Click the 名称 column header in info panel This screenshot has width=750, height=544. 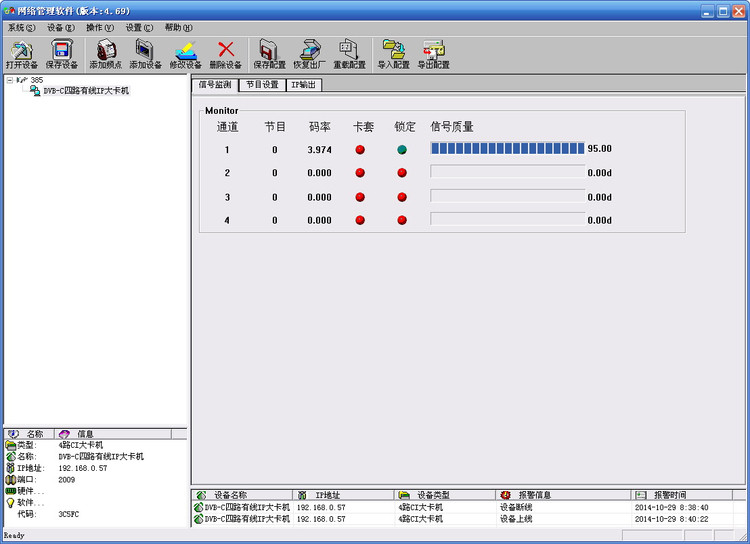pyautogui.click(x=29, y=434)
